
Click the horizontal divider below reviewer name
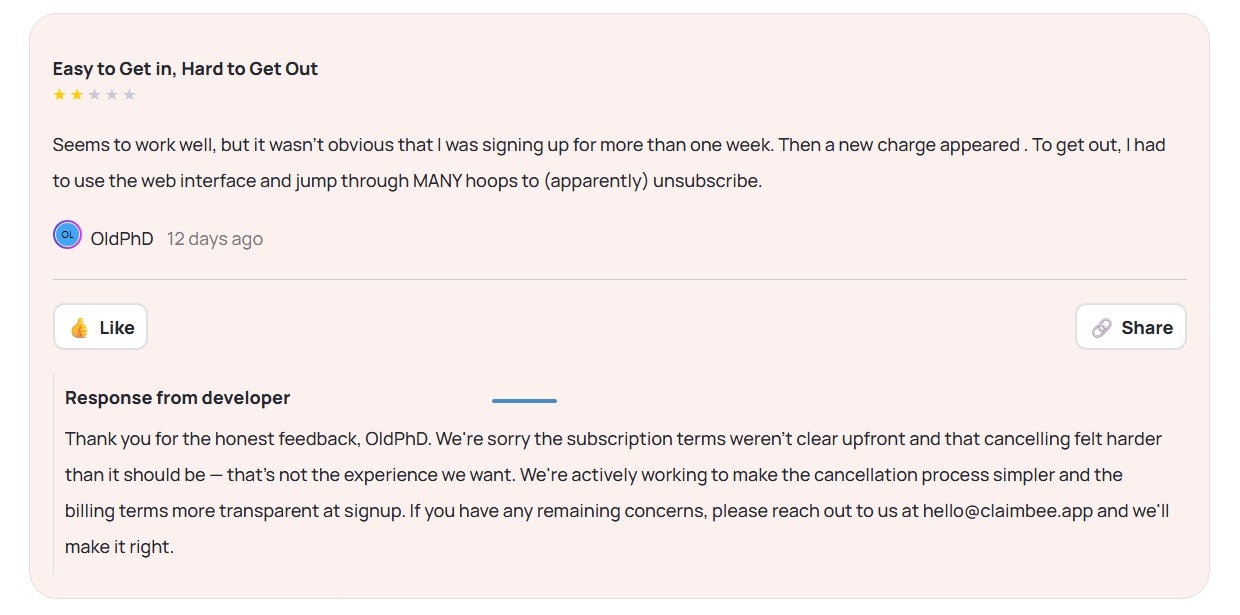620,279
